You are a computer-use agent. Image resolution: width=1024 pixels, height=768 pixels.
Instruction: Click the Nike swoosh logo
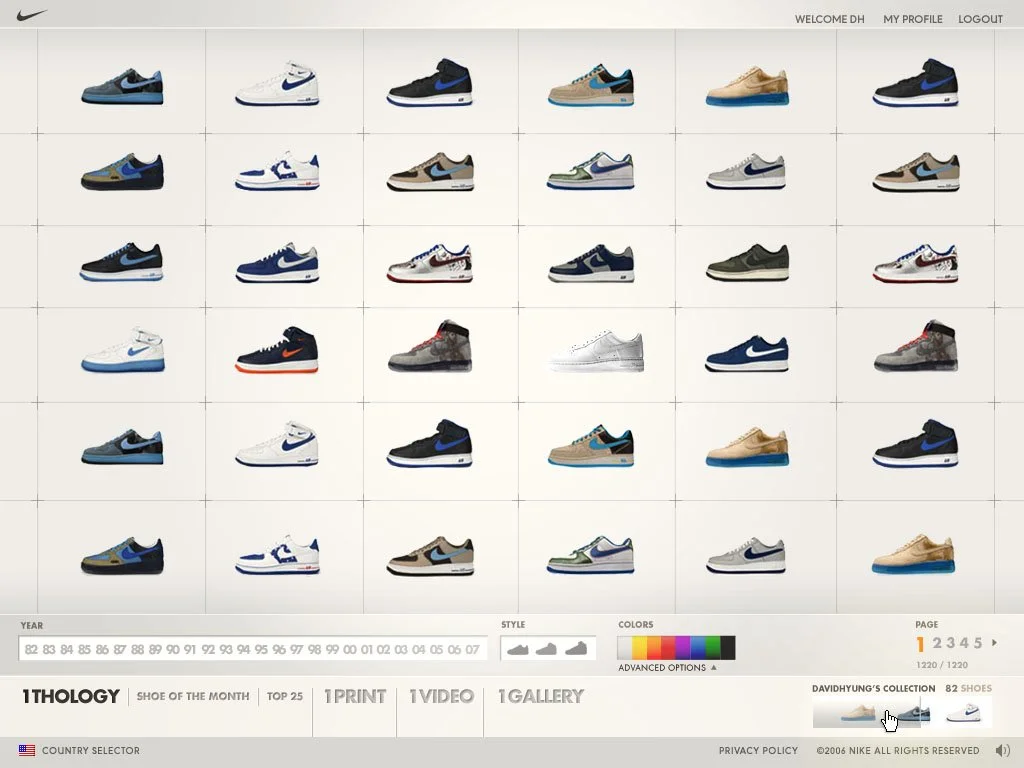click(x=31, y=15)
